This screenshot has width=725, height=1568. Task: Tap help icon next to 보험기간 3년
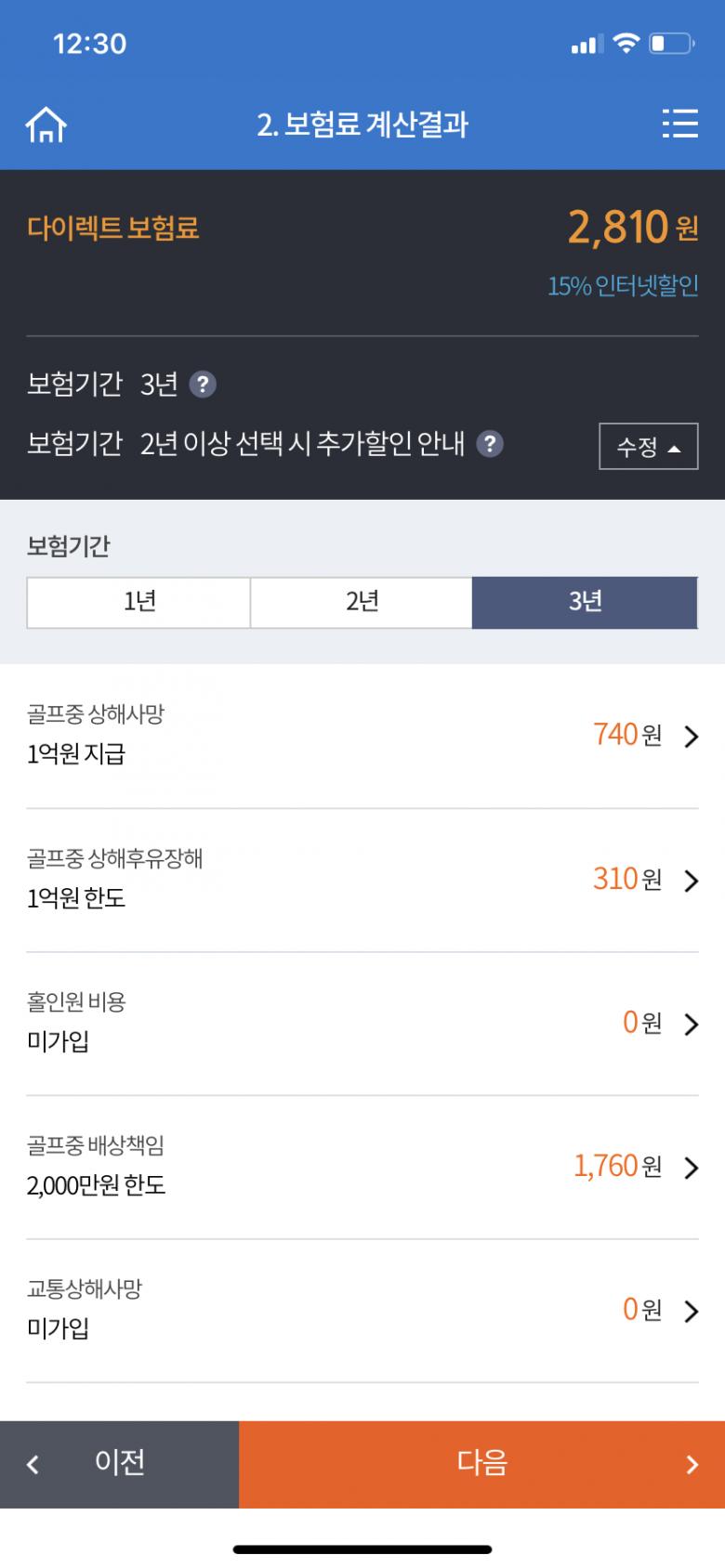(203, 385)
